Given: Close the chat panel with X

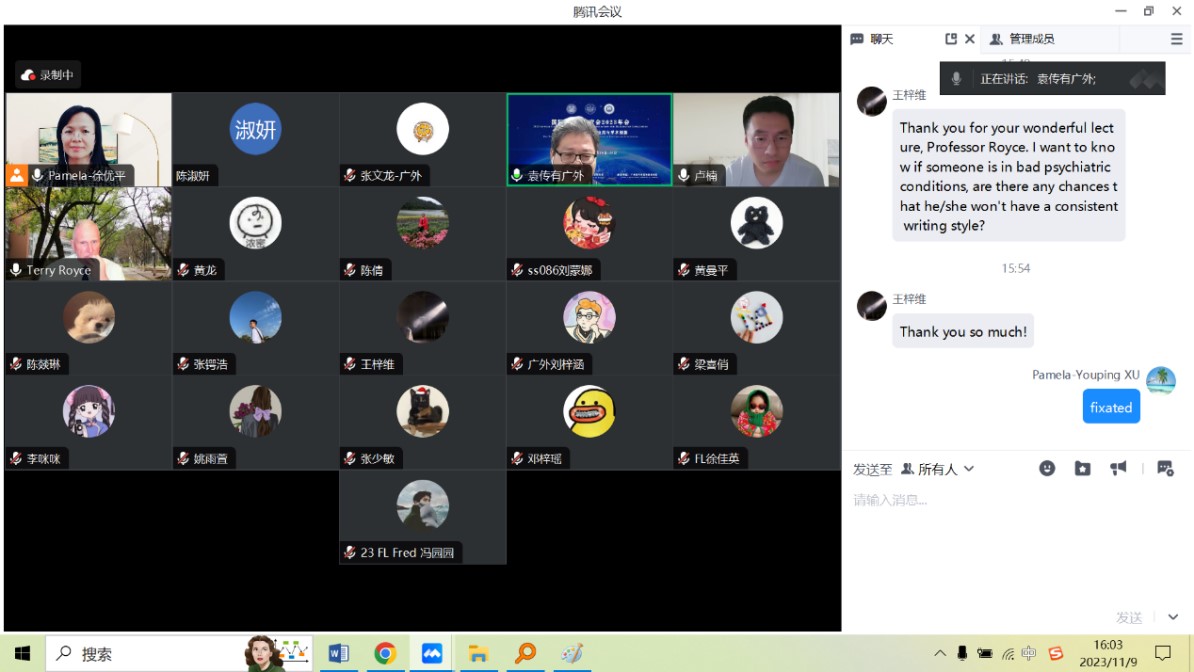Looking at the screenshot, I should 969,39.
